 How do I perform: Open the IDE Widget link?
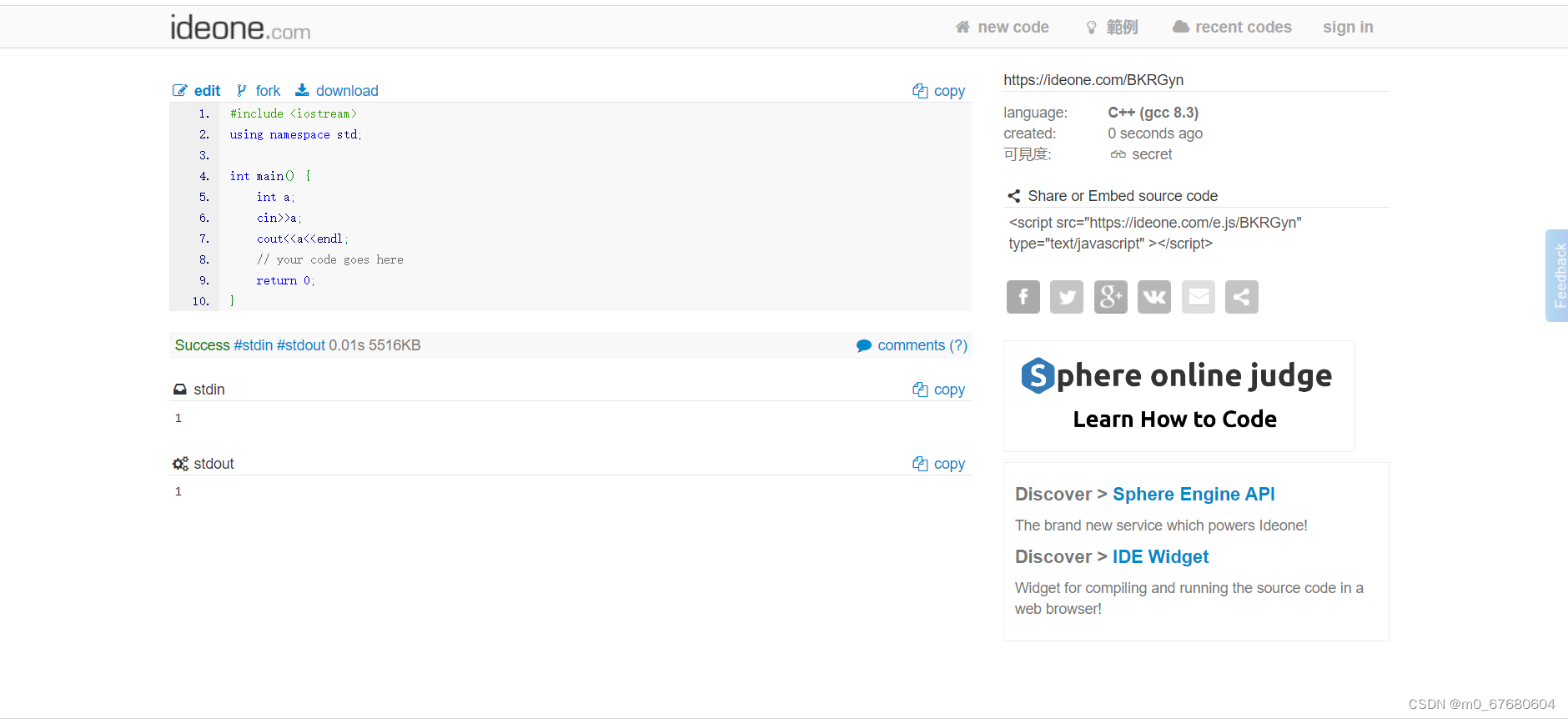1160,556
